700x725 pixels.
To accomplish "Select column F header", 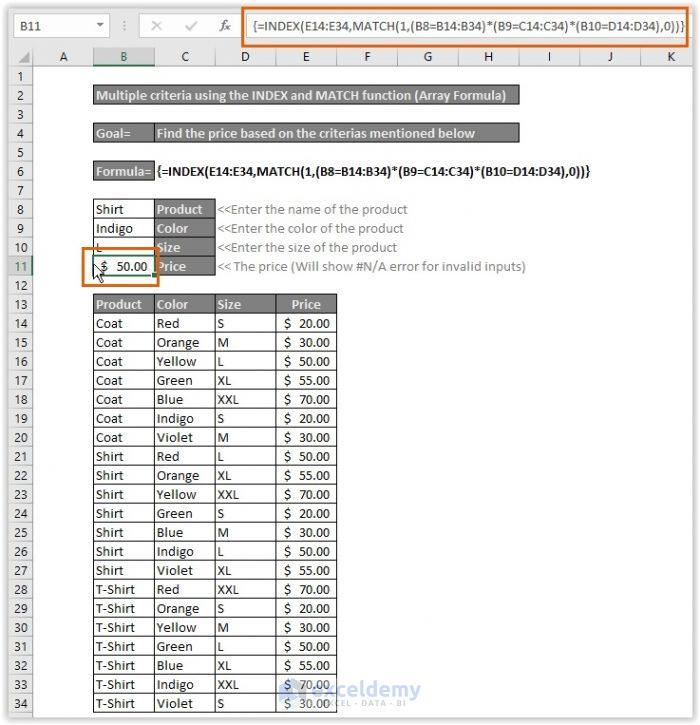I will tap(367, 57).
